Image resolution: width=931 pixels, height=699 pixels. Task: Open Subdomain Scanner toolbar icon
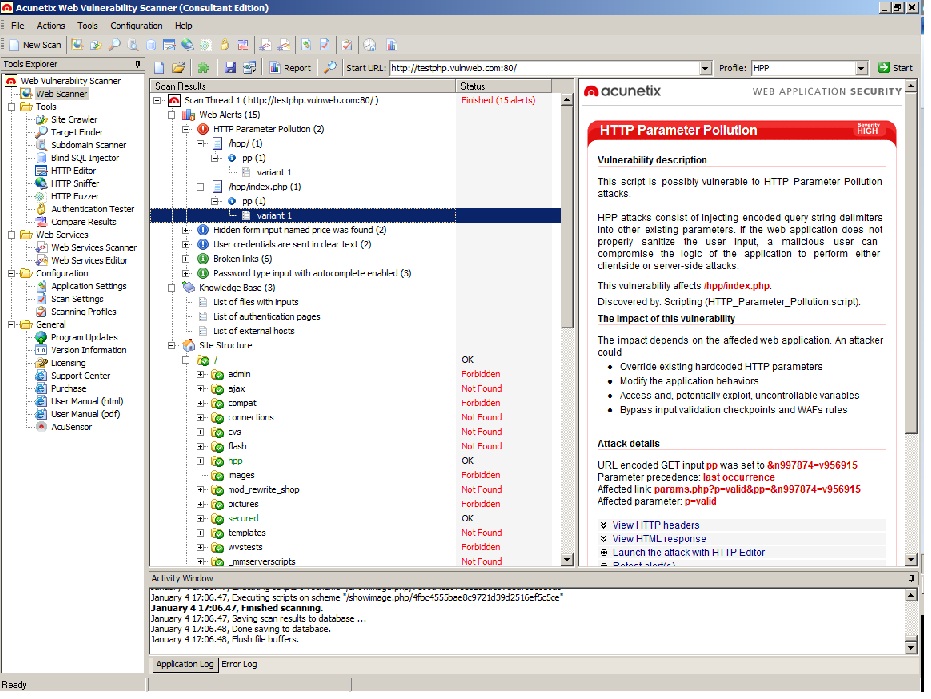(133, 45)
